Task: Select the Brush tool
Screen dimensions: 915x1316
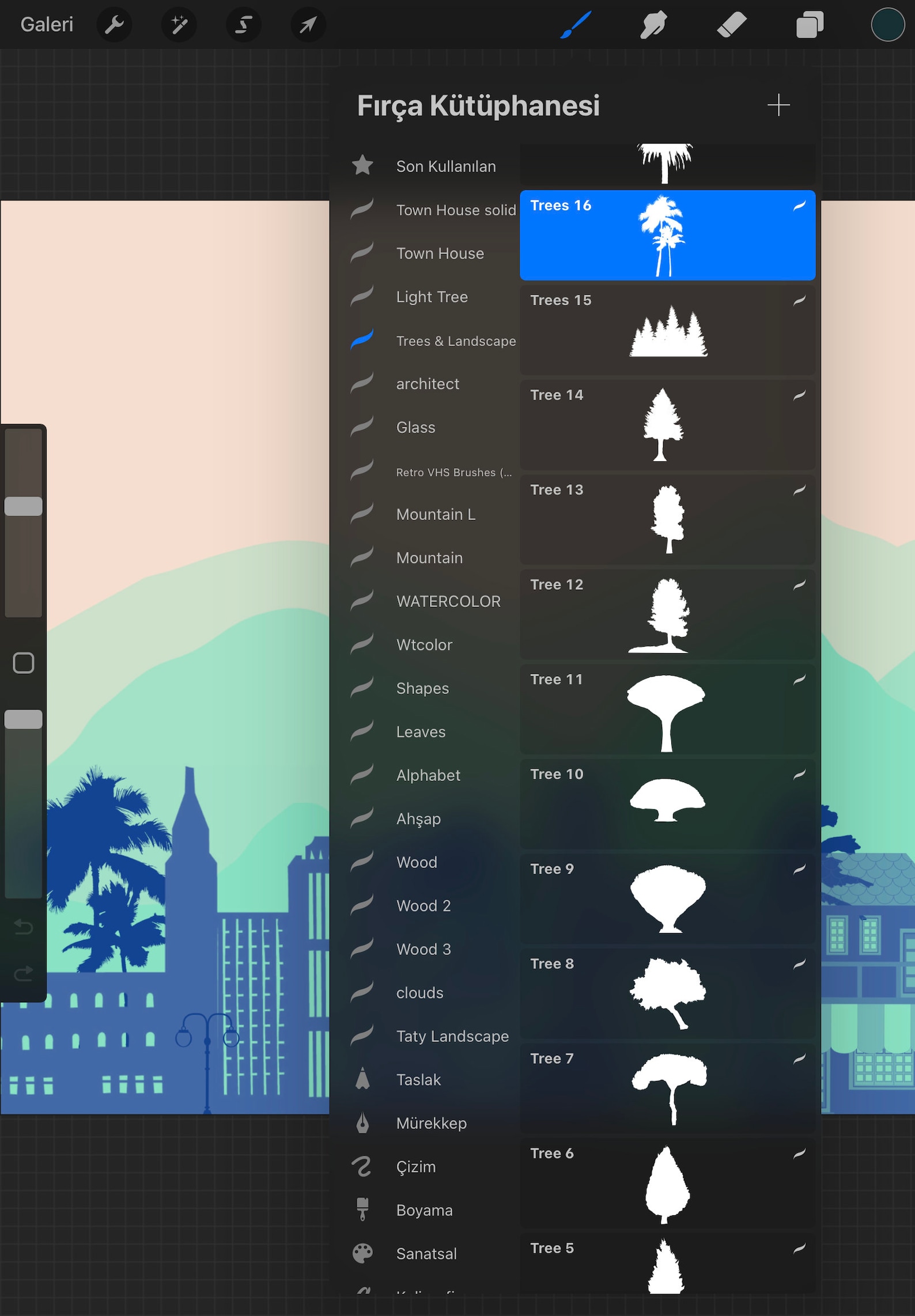Action: pyautogui.click(x=576, y=25)
